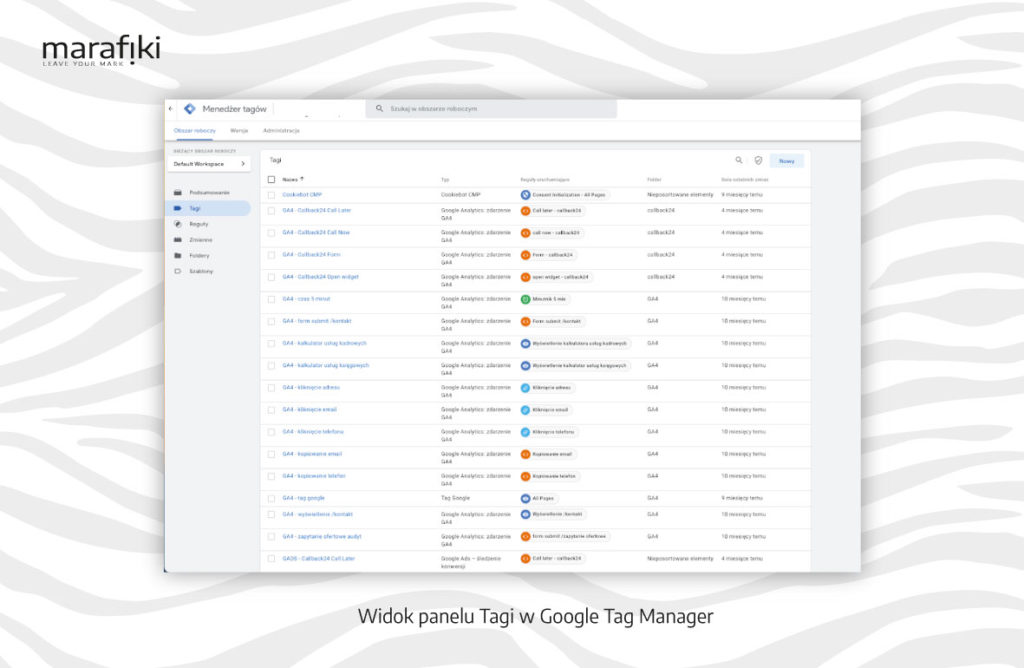The width and height of the screenshot is (1024, 668).
Task: Open the GA4 - kopiowanie email tag link
Action: point(312,454)
